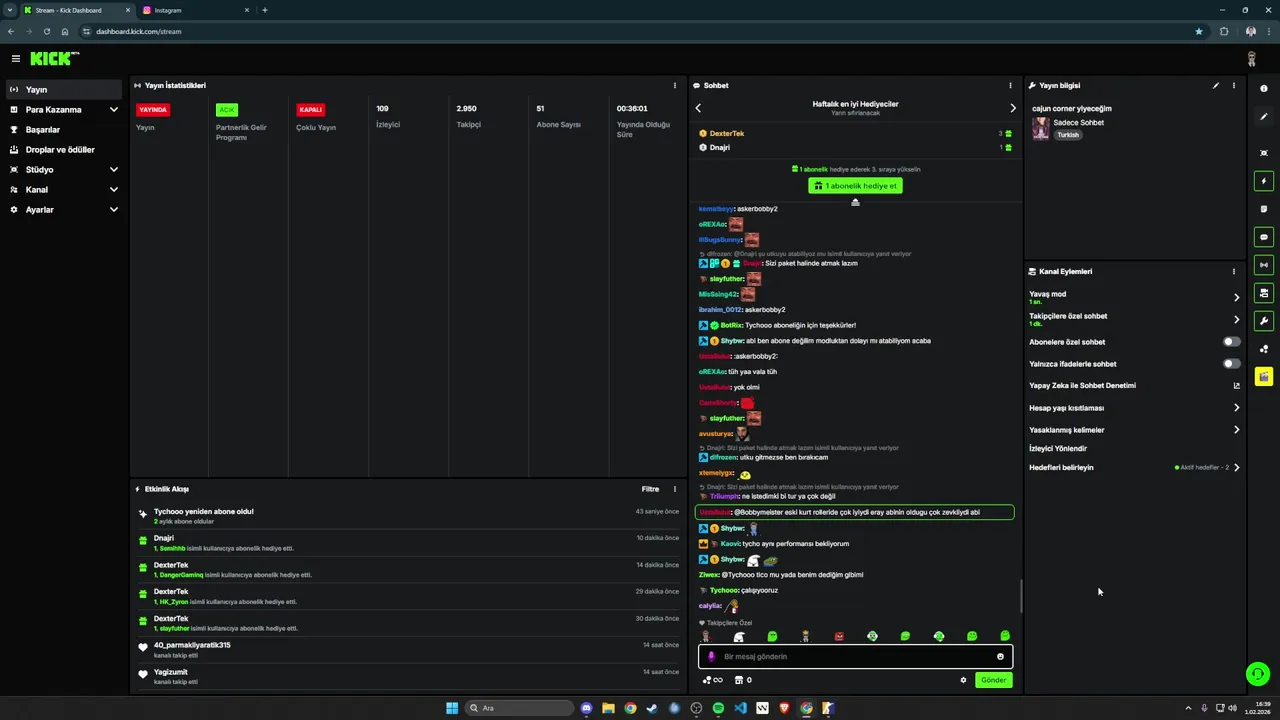Click the taskbar search box Ara
The height and width of the screenshot is (720, 1280).
coord(518,708)
